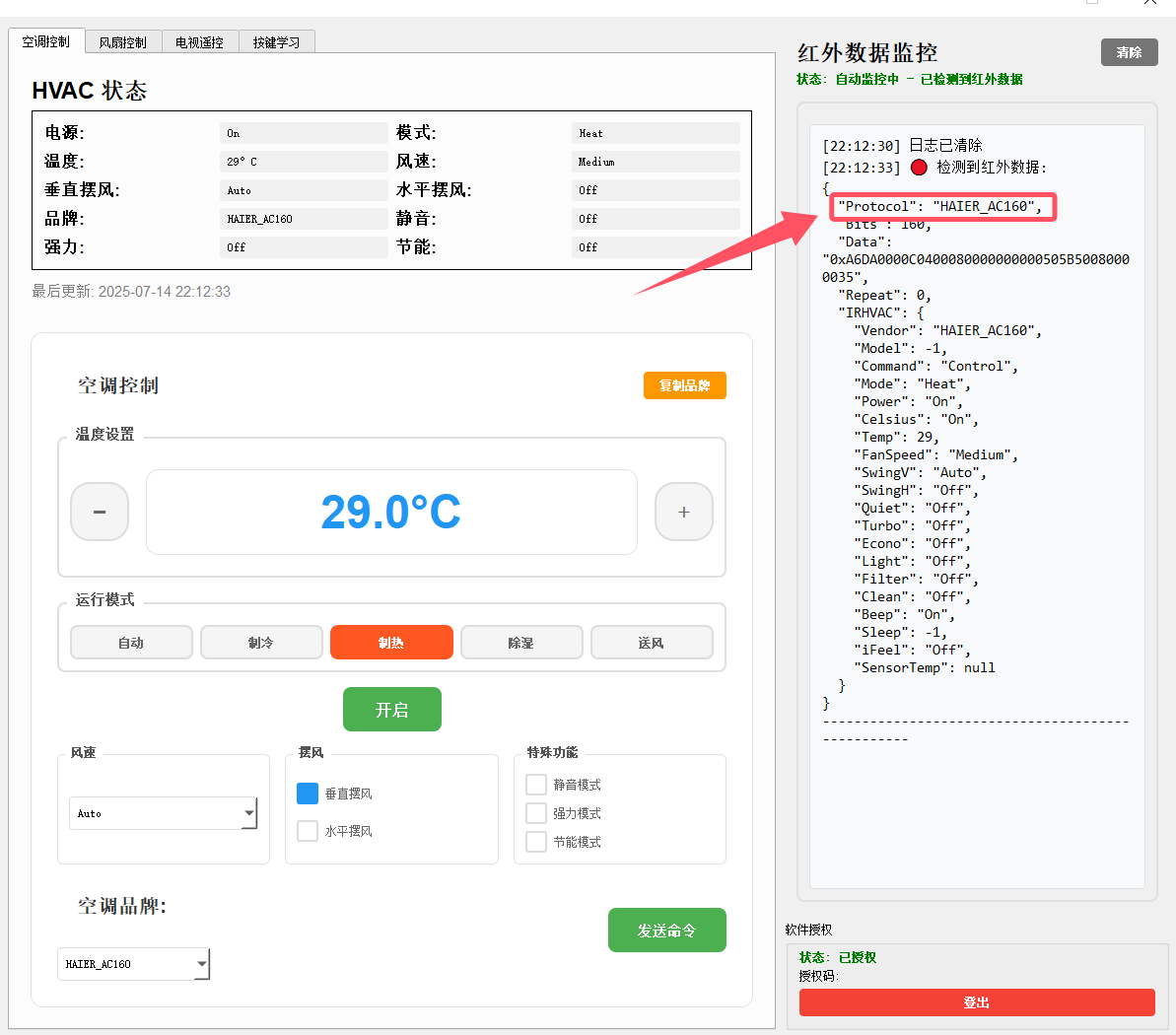Enable 静音模式 checkbox
Image resolution: width=1176 pixels, height=1035 pixels.
point(536,785)
